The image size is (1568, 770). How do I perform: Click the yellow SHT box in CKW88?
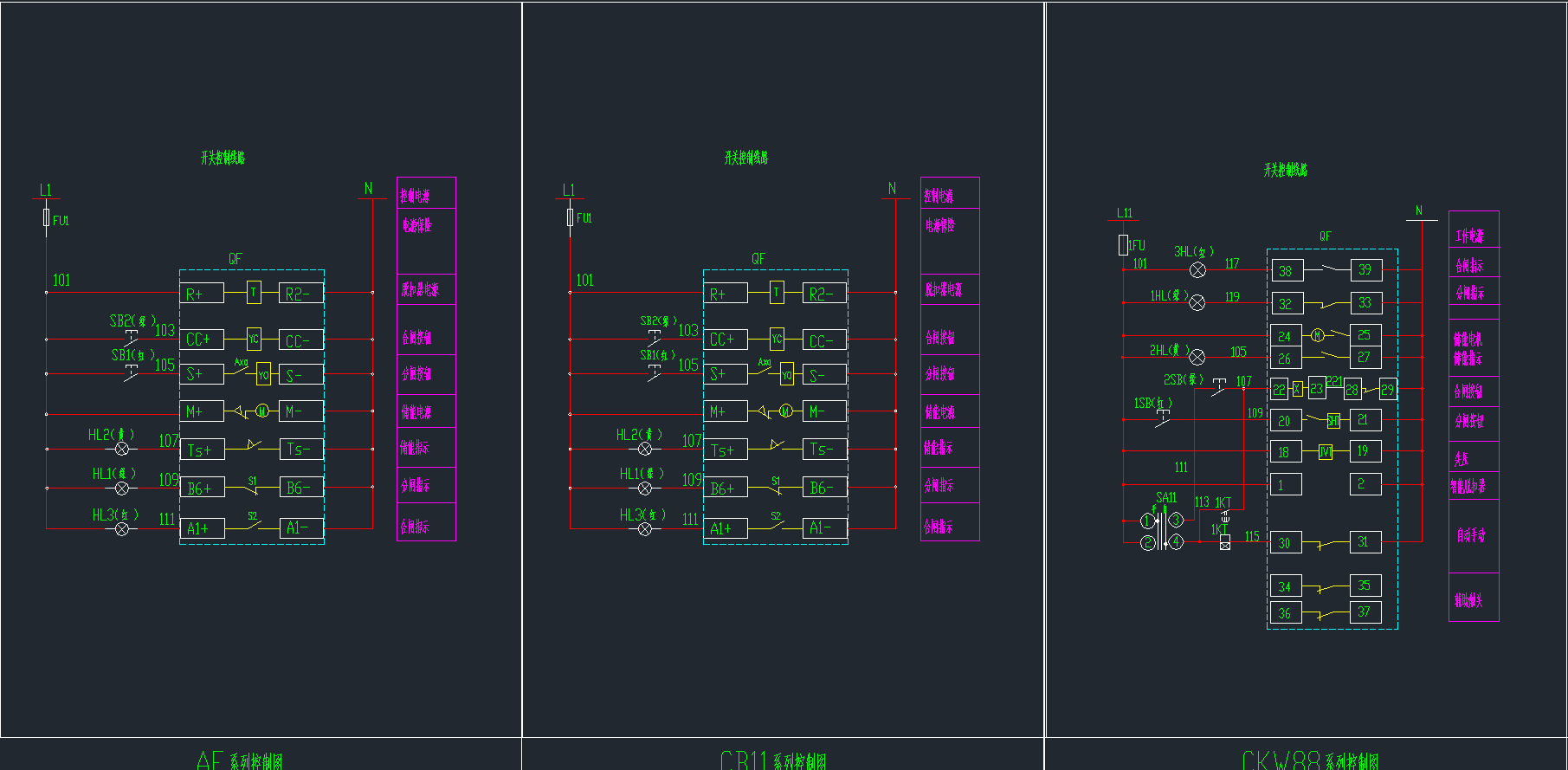pos(1333,420)
